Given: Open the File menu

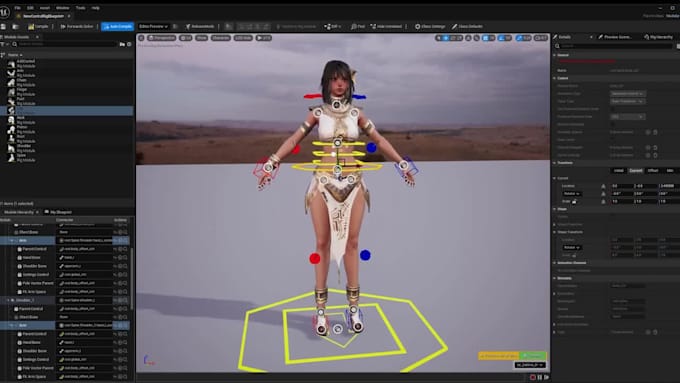Looking at the screenshot, I should [17, 8].
